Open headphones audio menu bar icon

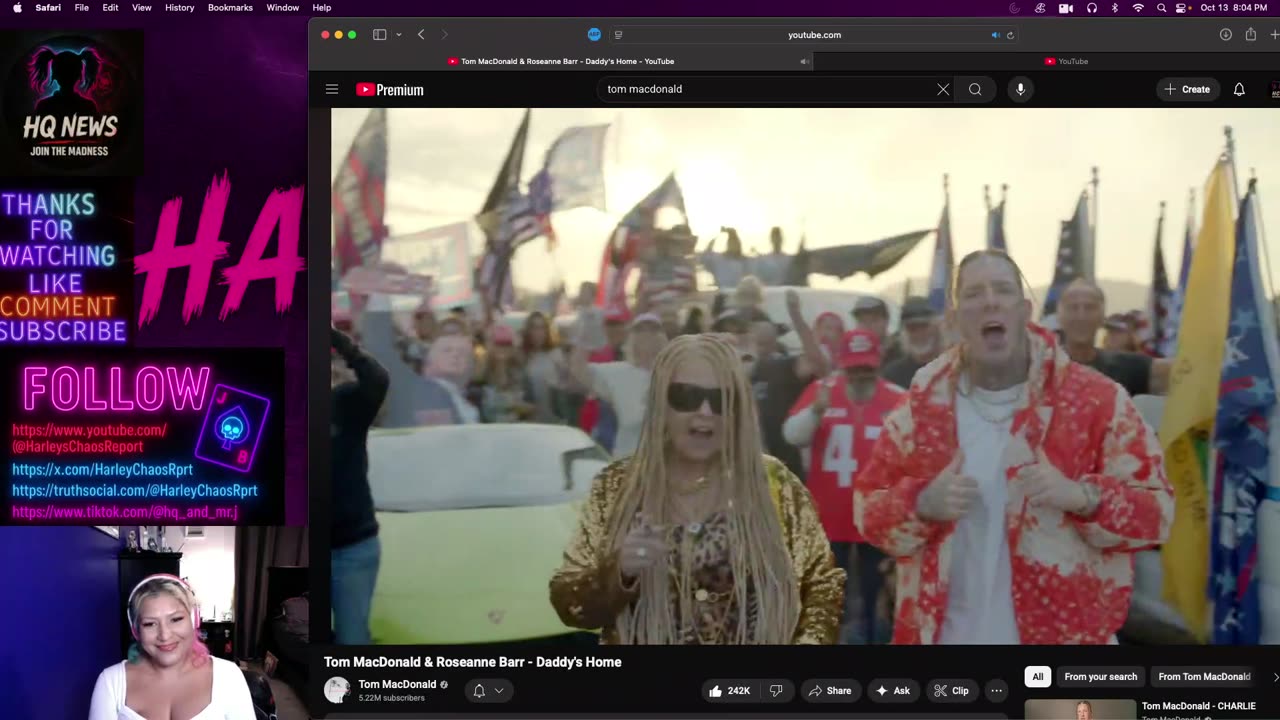coord(1092,8)
